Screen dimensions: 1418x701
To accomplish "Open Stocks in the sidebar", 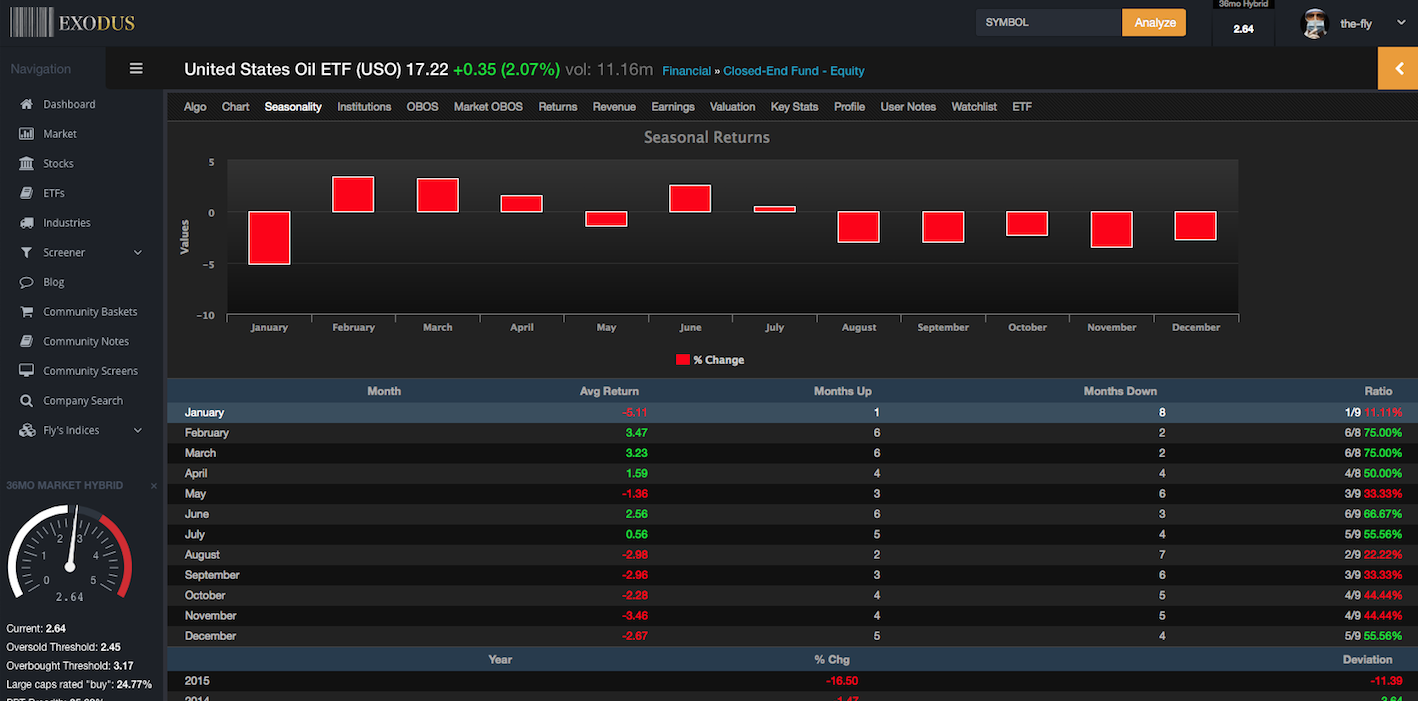I will click(58, 163).
